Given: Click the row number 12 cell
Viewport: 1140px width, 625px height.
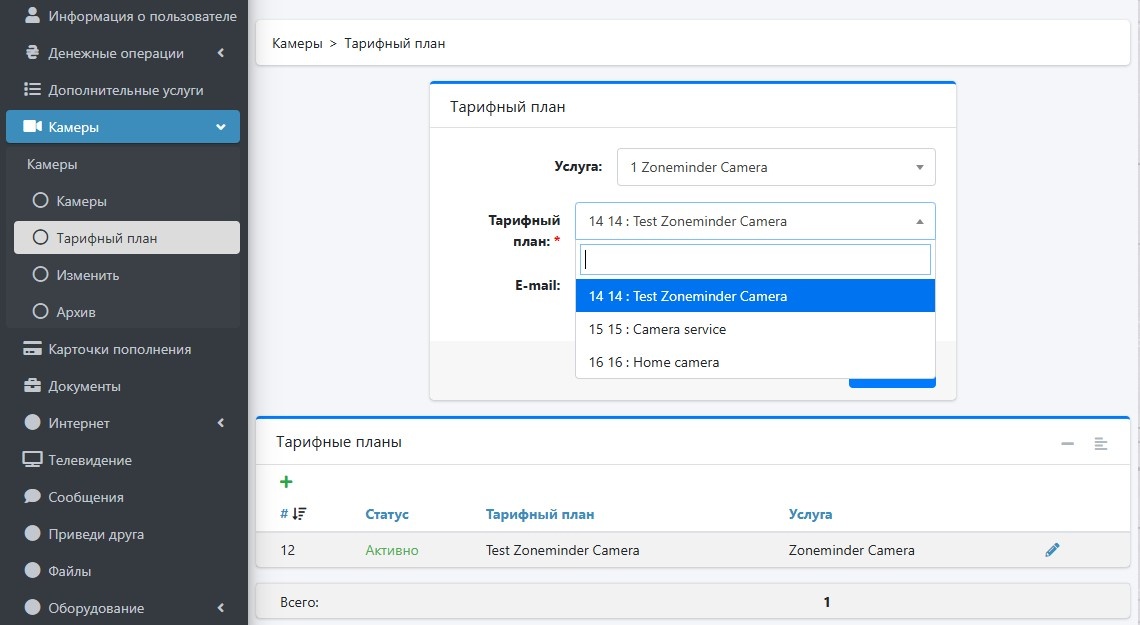Looking at the screenshot, I should pyautogui.click(x=288, y=550).
